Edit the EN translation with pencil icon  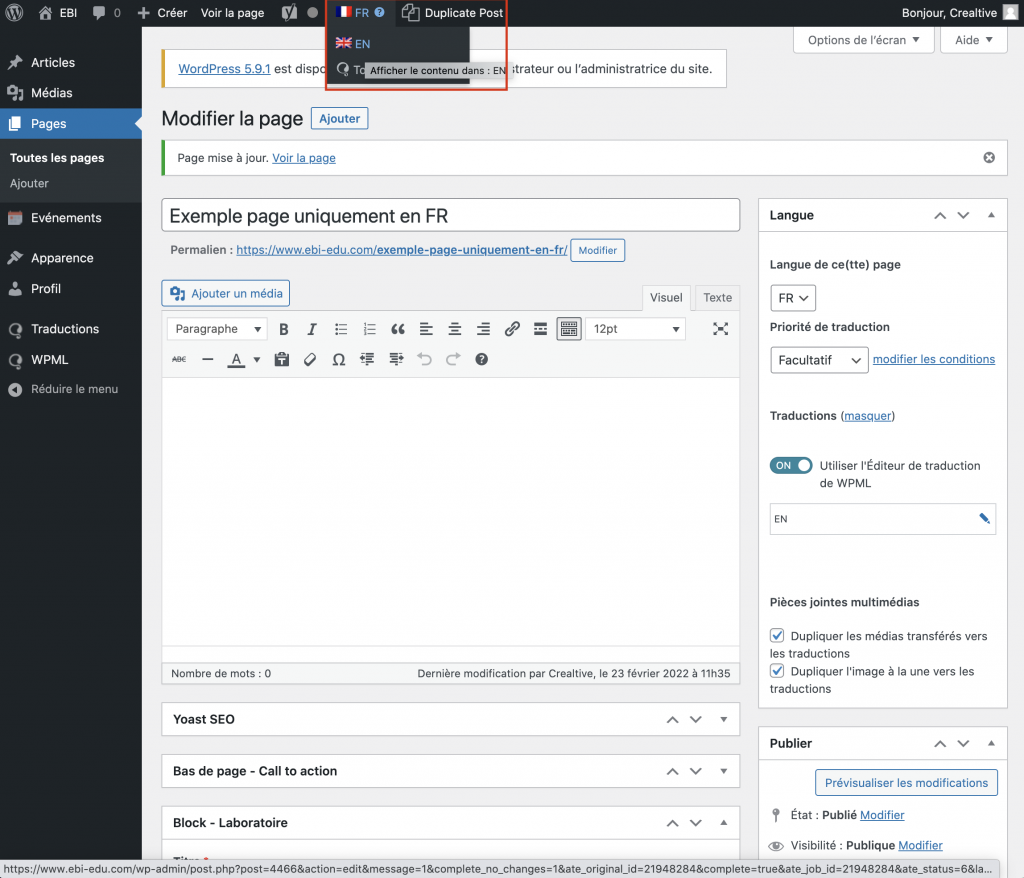(x=984, y=519)
